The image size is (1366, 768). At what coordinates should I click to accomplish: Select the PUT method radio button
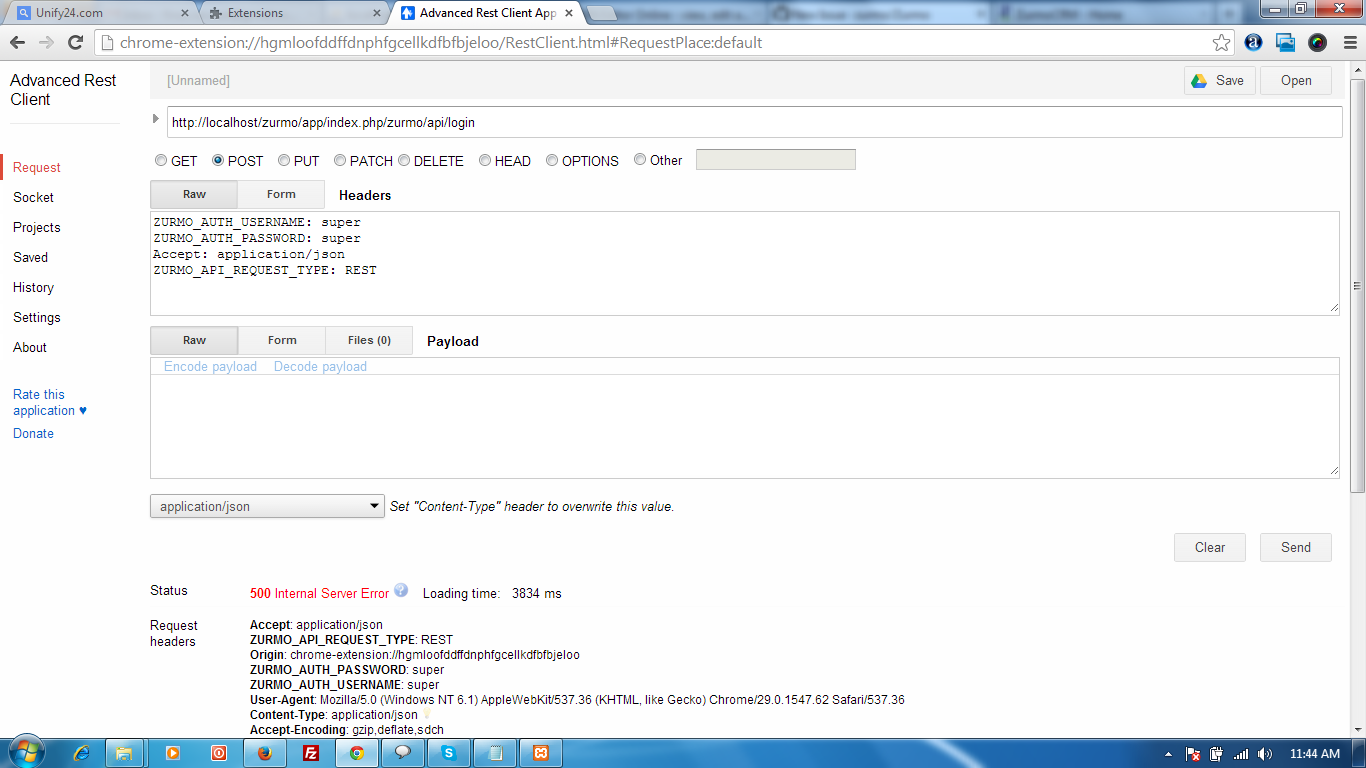(284, 160)
